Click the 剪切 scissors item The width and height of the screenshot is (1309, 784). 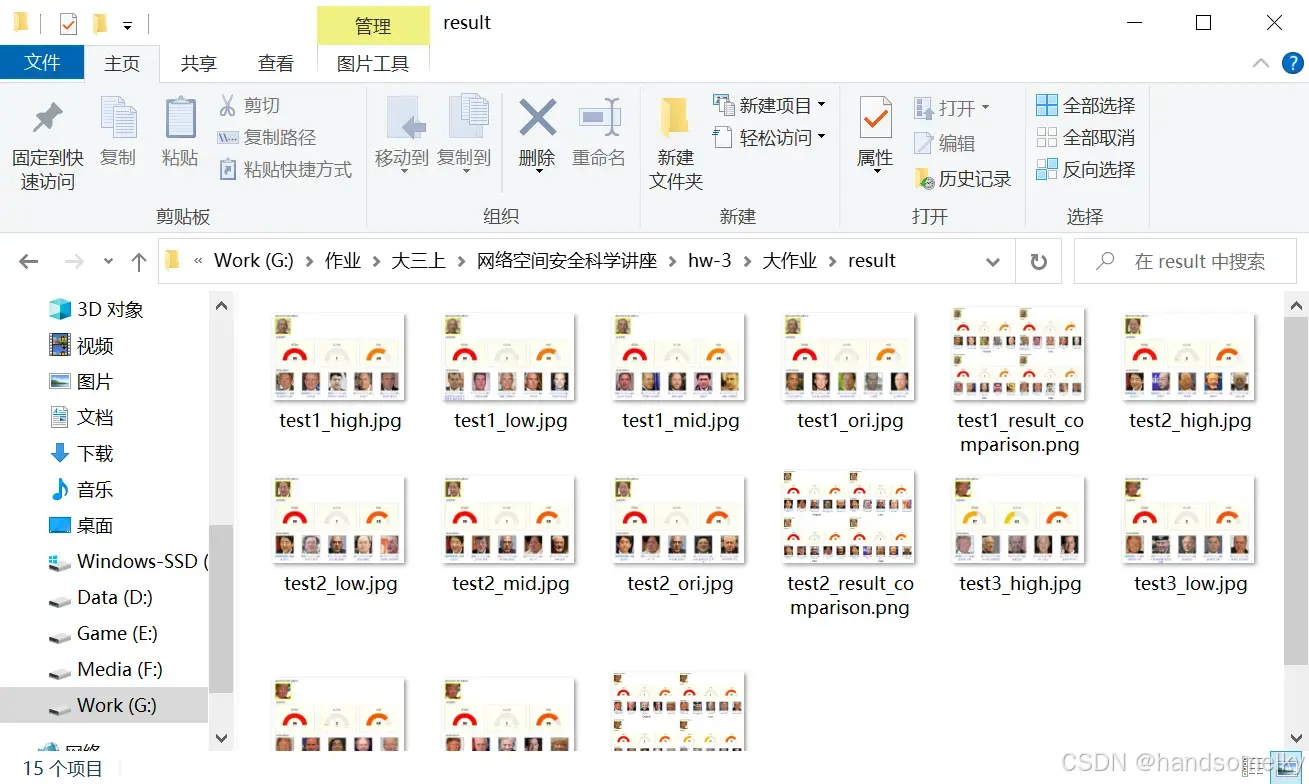point(249,105)
